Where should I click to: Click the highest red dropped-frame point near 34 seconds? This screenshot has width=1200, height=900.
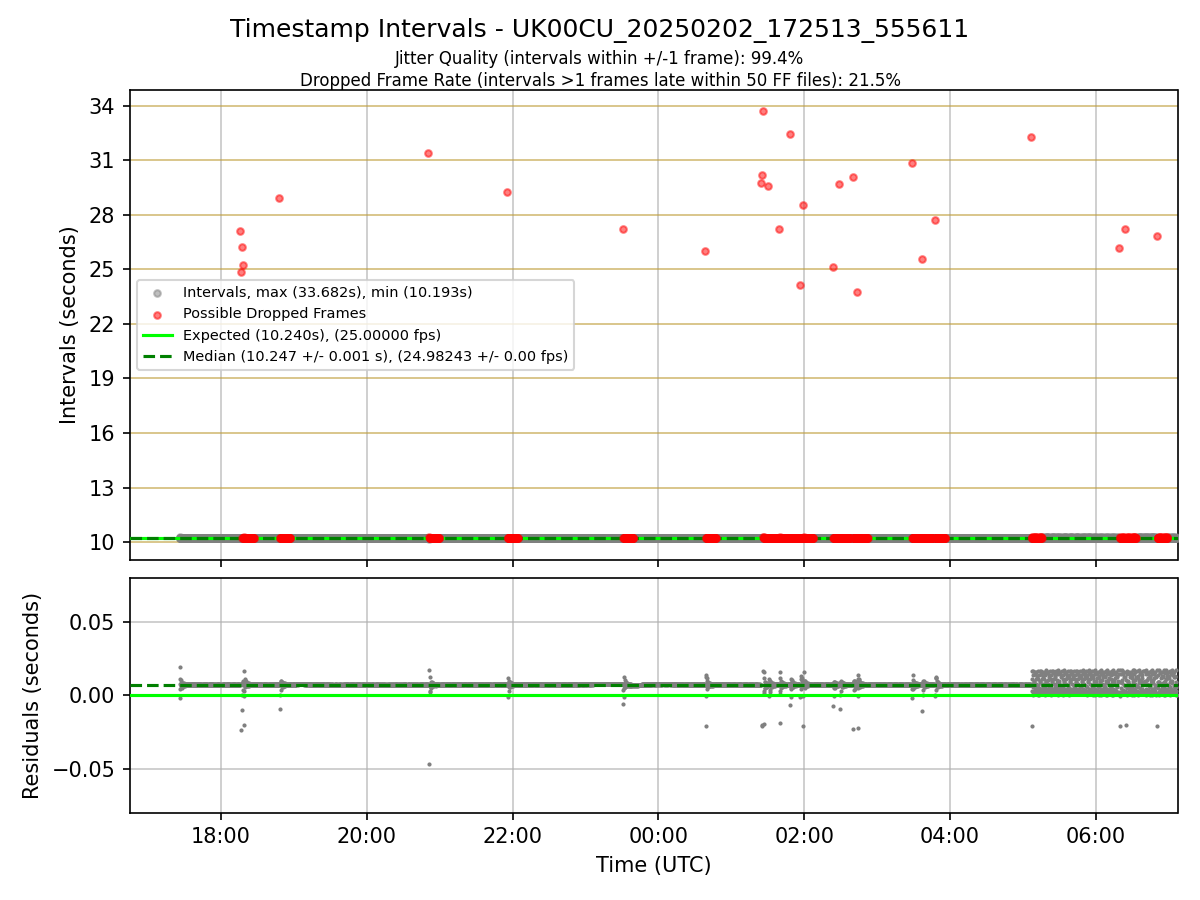[763, 111]
